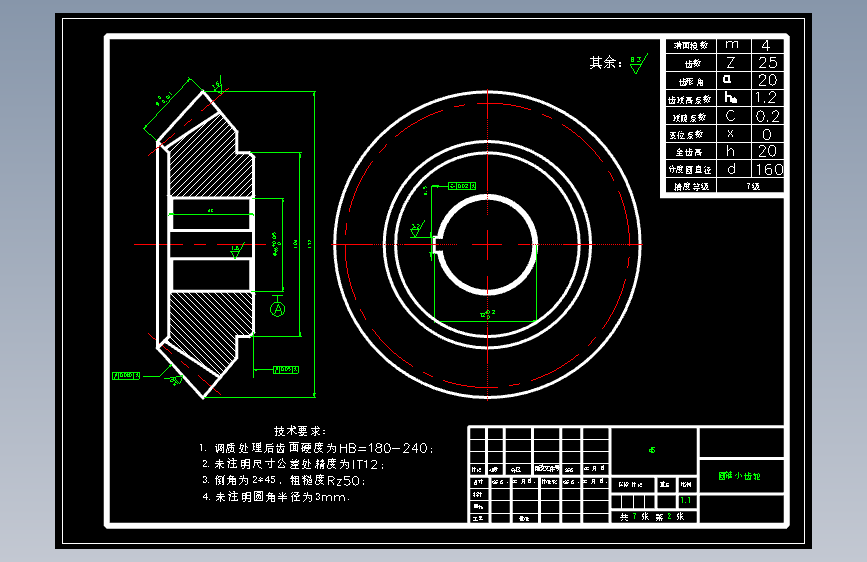
Task: Select the value '0' in the x row
Action: click(x=767, y=134)
